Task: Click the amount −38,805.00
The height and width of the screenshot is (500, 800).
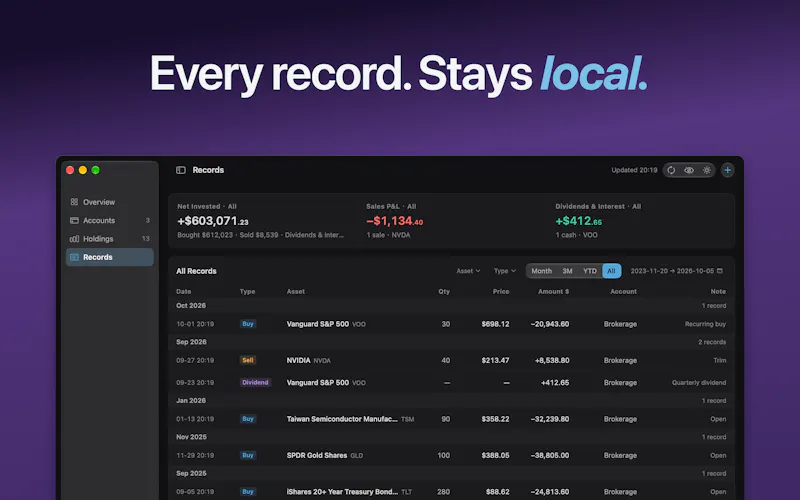Action: point(550,455)
